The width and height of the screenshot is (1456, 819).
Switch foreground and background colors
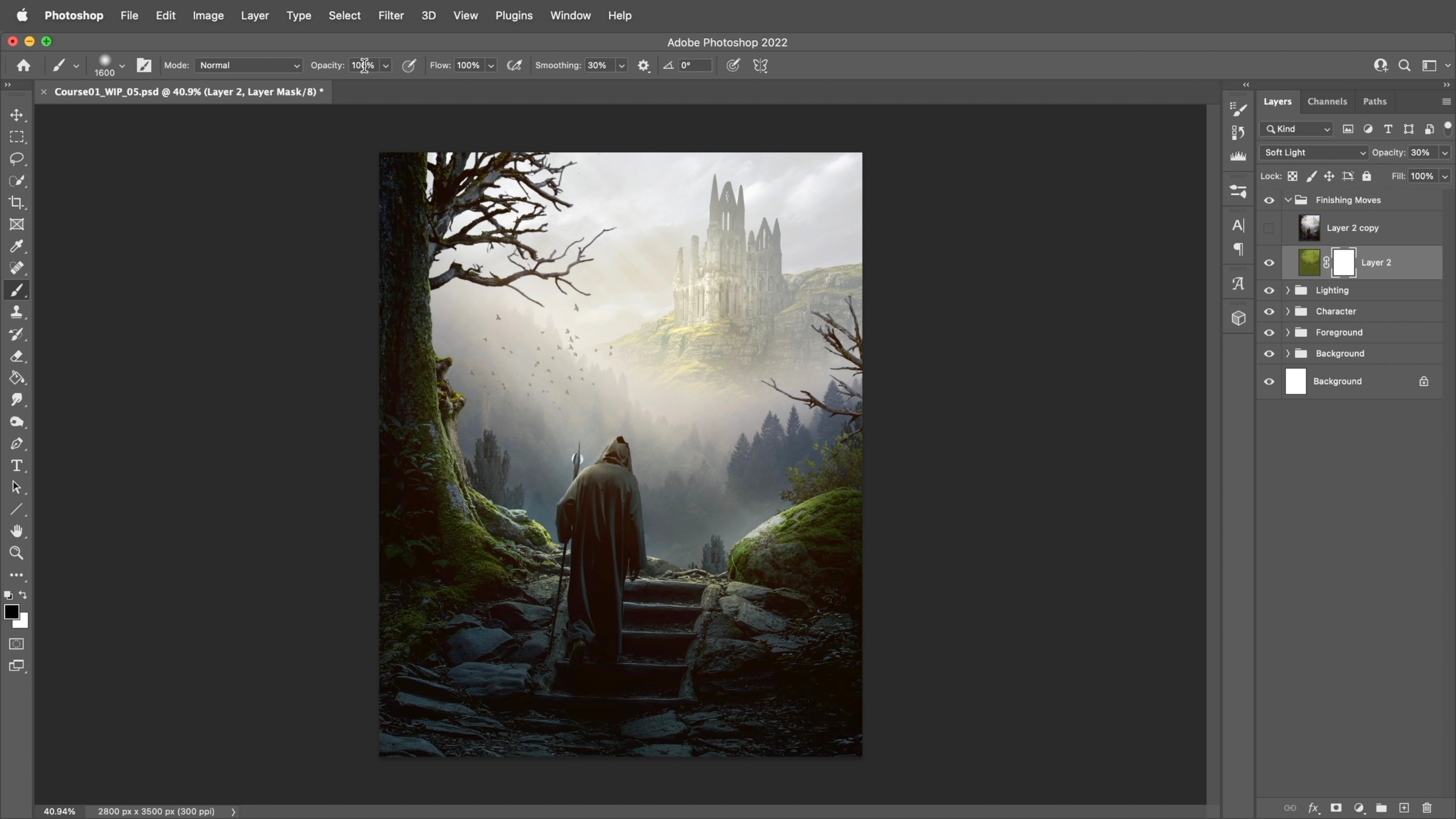click(23, 595)
